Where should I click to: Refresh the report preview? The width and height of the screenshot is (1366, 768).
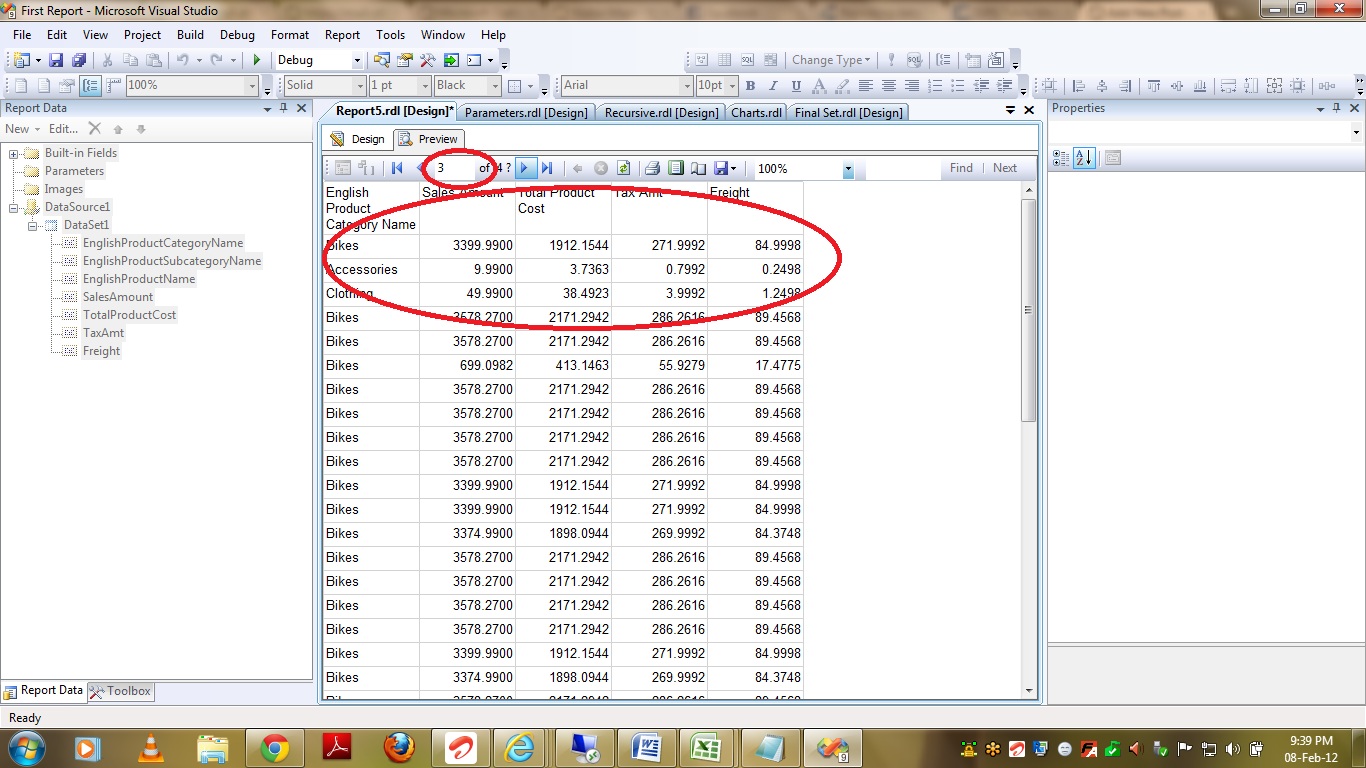pyautogui.click(x=623, y=169)
